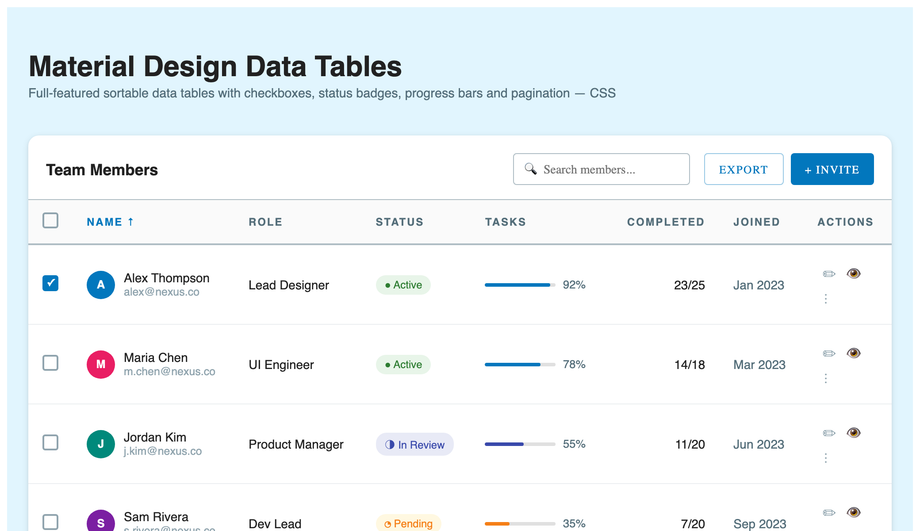Click Maria Chen's pink avatar M
Screen dimensions: 920x531
101,364
